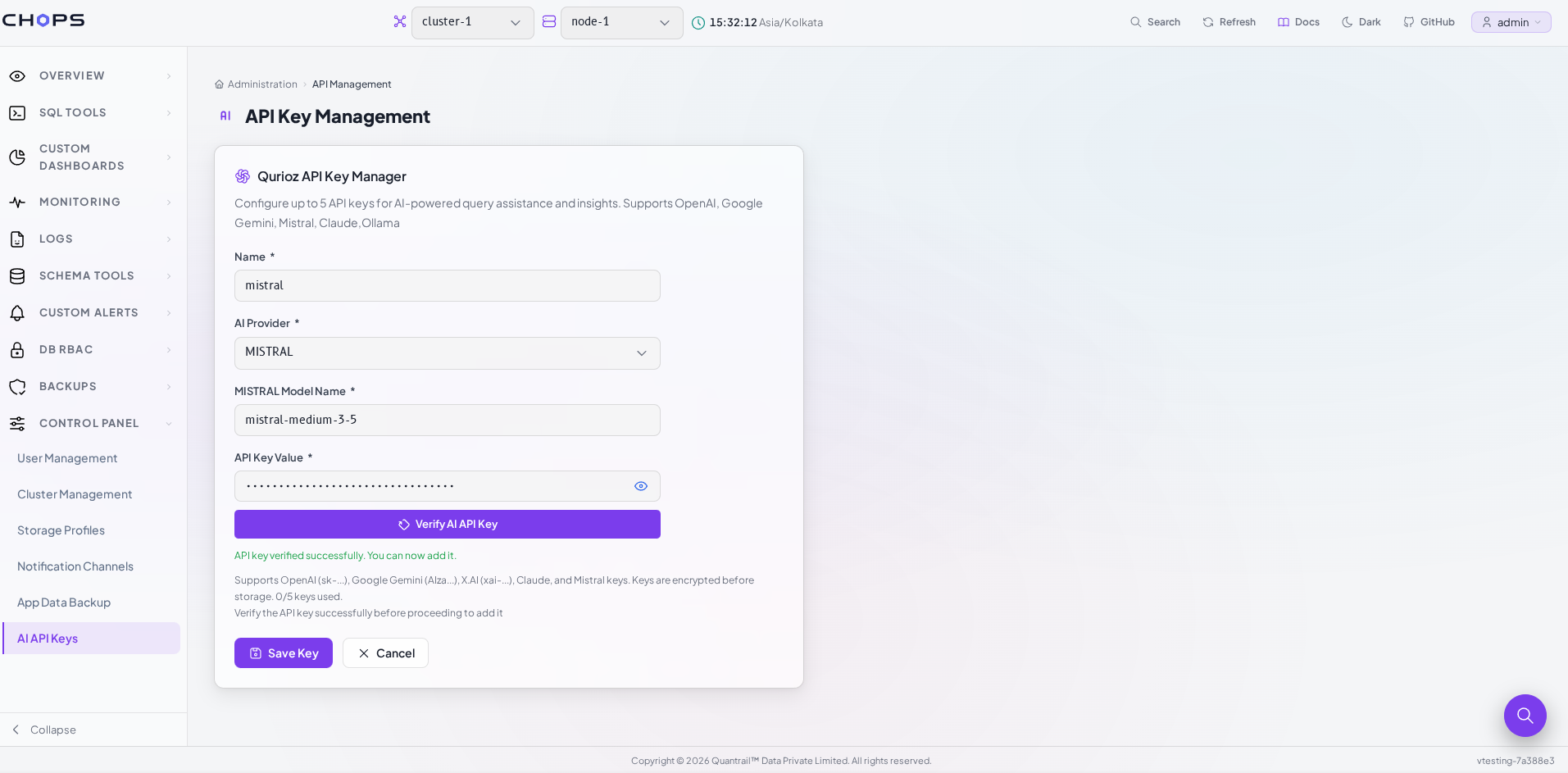Screen dimensions: 1568x773
Task: Open Cluster Management page
Action: [x=75, y=494]
